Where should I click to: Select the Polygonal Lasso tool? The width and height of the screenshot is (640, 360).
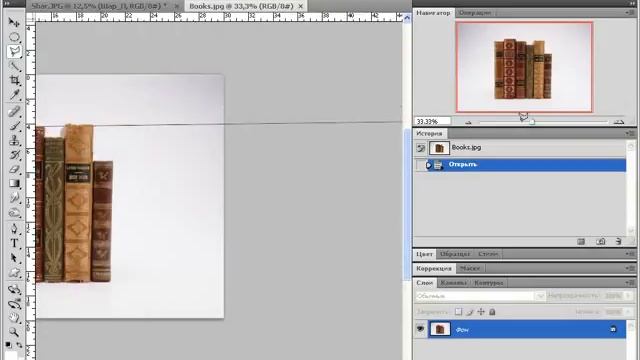tap(14, 52)
